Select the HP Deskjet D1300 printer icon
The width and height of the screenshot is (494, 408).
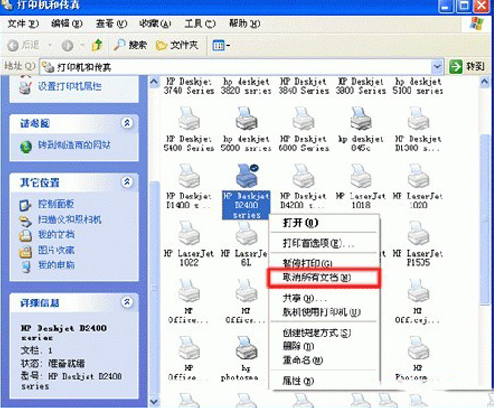pos(418,119)
